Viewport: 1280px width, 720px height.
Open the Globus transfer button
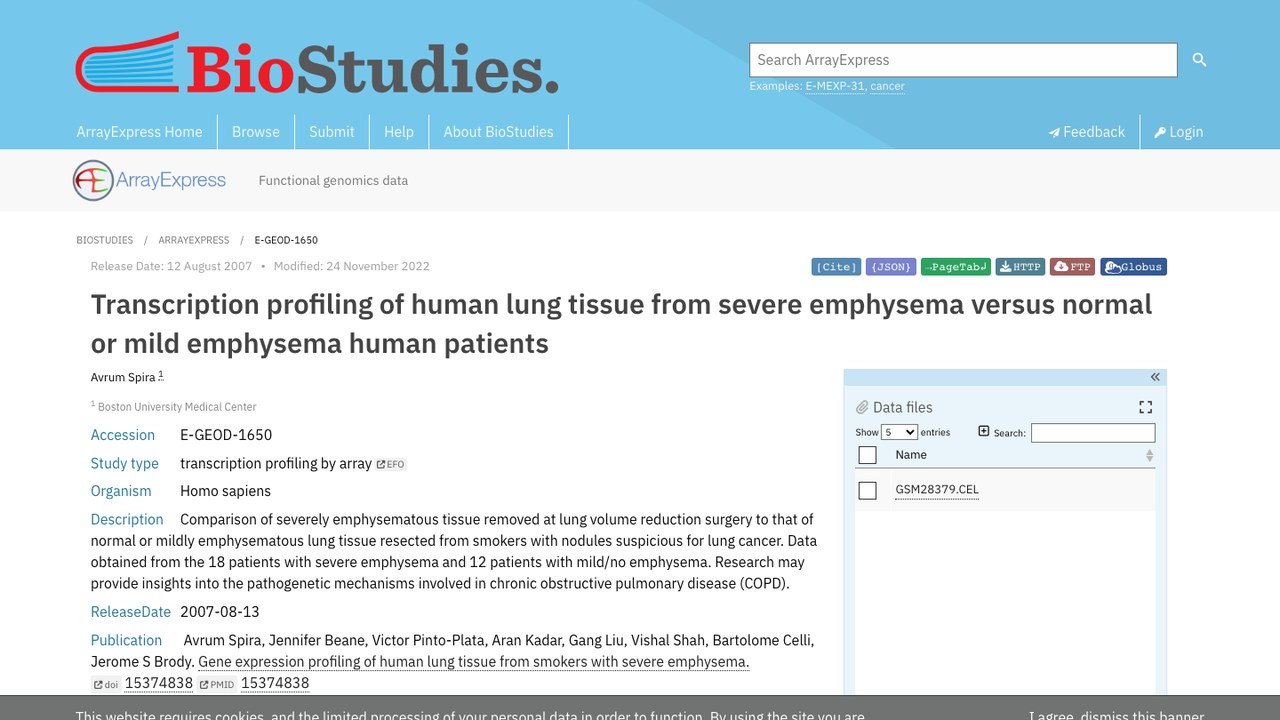(x=1134, y=267)
